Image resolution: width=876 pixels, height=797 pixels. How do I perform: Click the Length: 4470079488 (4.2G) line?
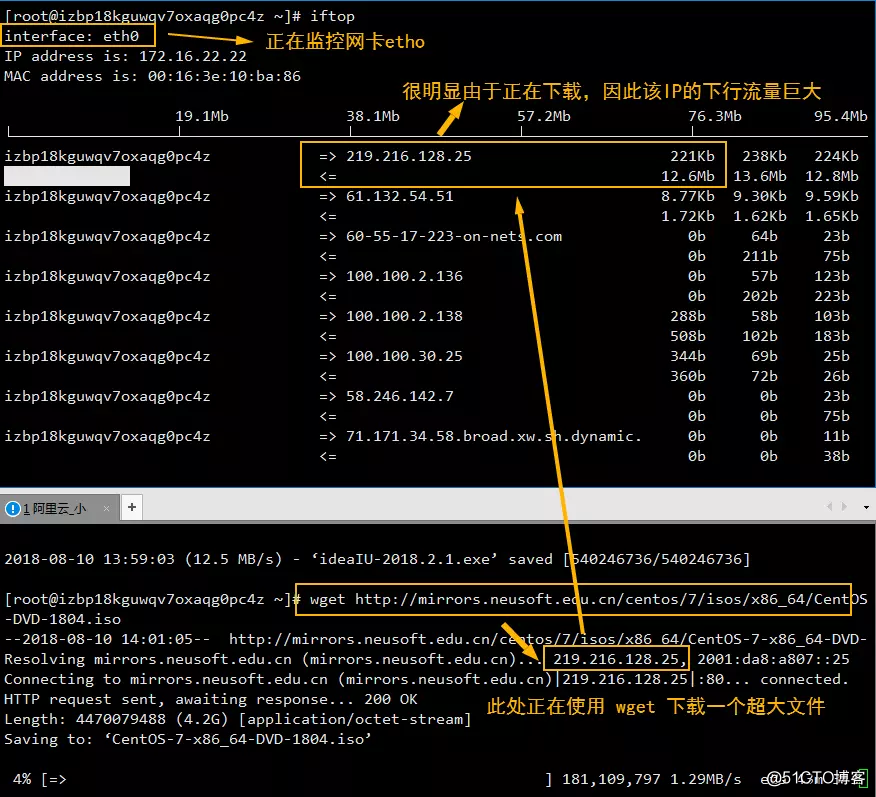237,719
